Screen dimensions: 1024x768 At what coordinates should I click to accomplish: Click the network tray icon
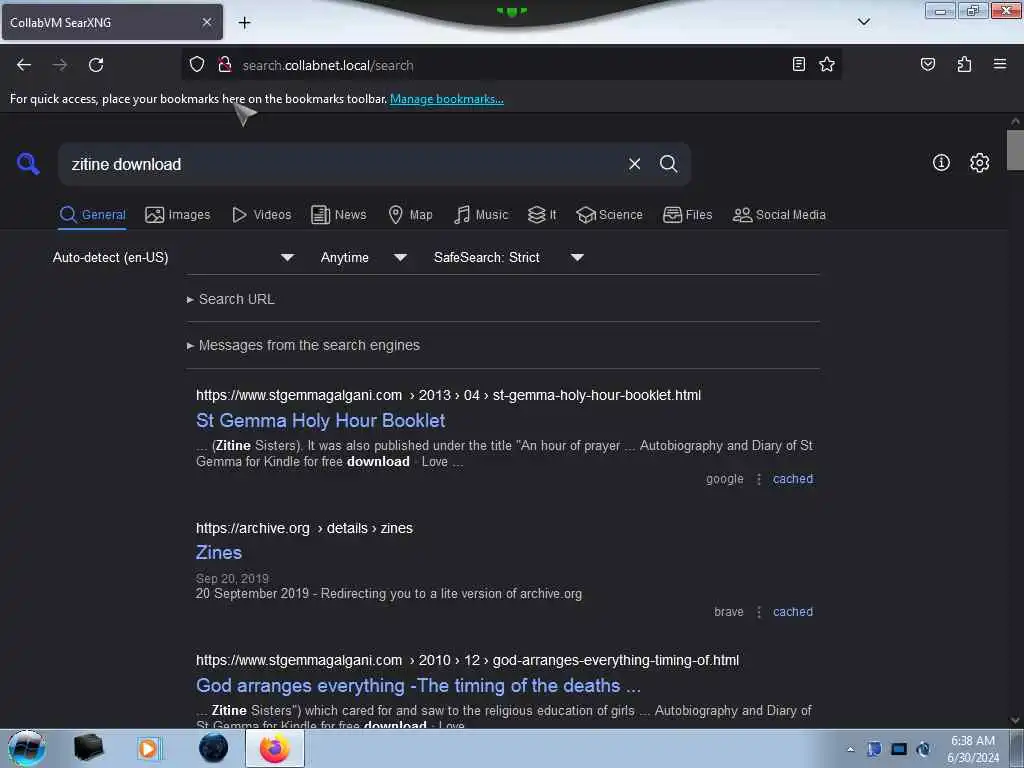point(899,749)
